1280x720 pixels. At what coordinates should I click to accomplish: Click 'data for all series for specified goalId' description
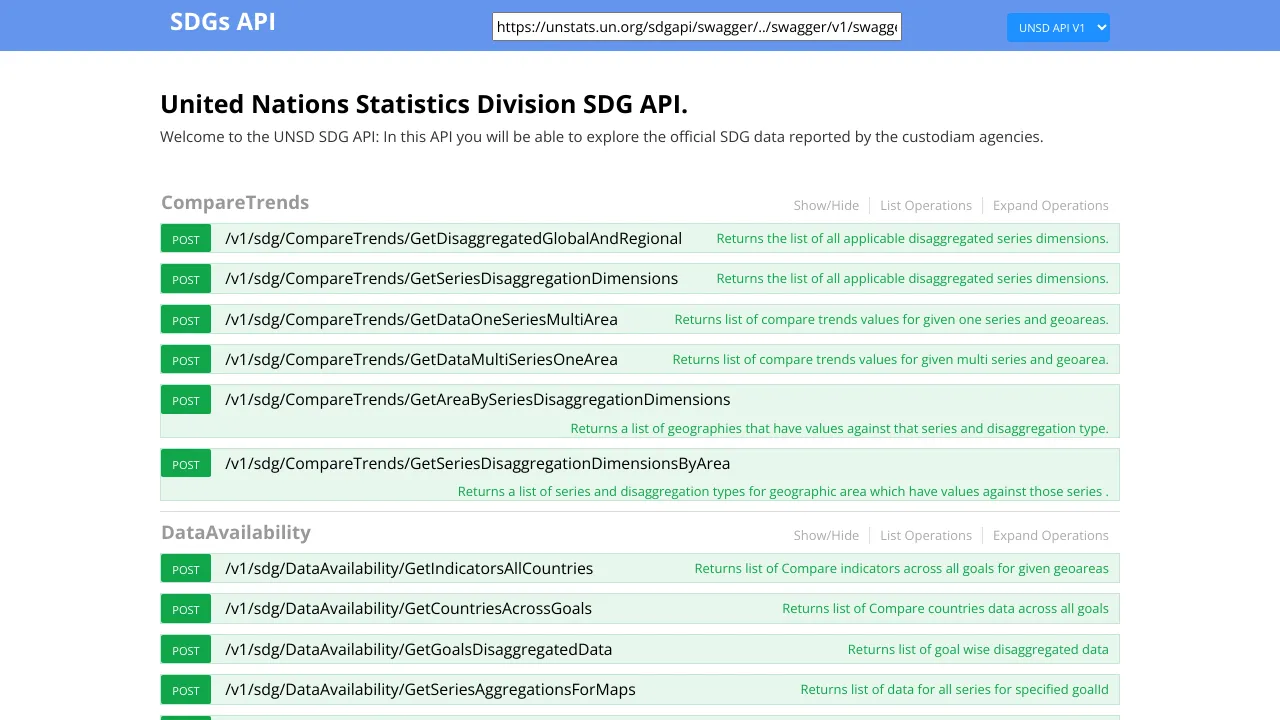(x=954, y=689)
